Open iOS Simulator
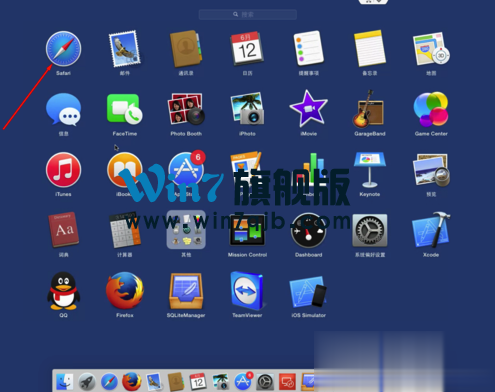Viewport: 495px width, 392px height. point(308,292)
